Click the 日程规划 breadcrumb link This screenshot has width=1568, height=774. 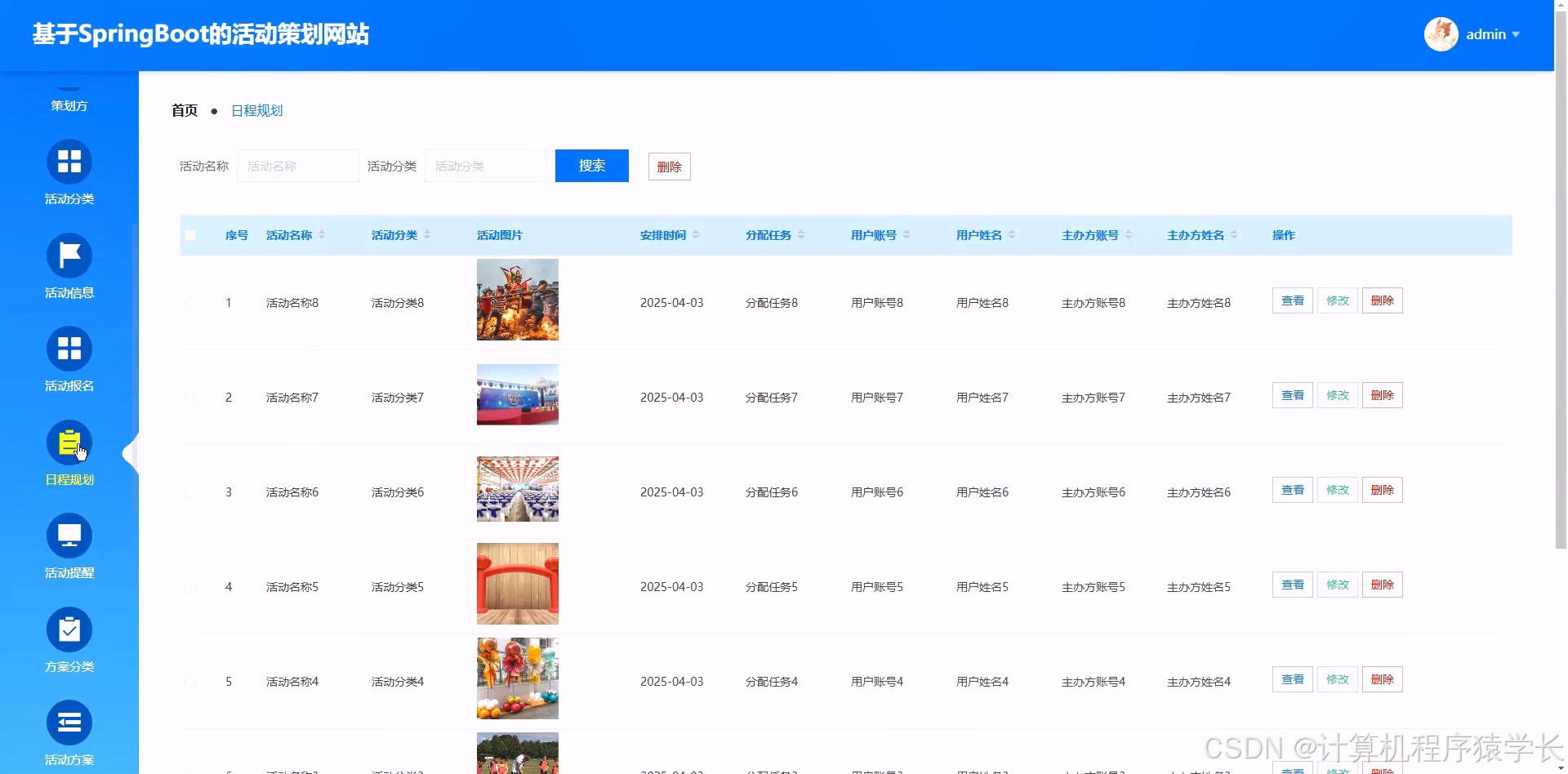pos(256,110)
